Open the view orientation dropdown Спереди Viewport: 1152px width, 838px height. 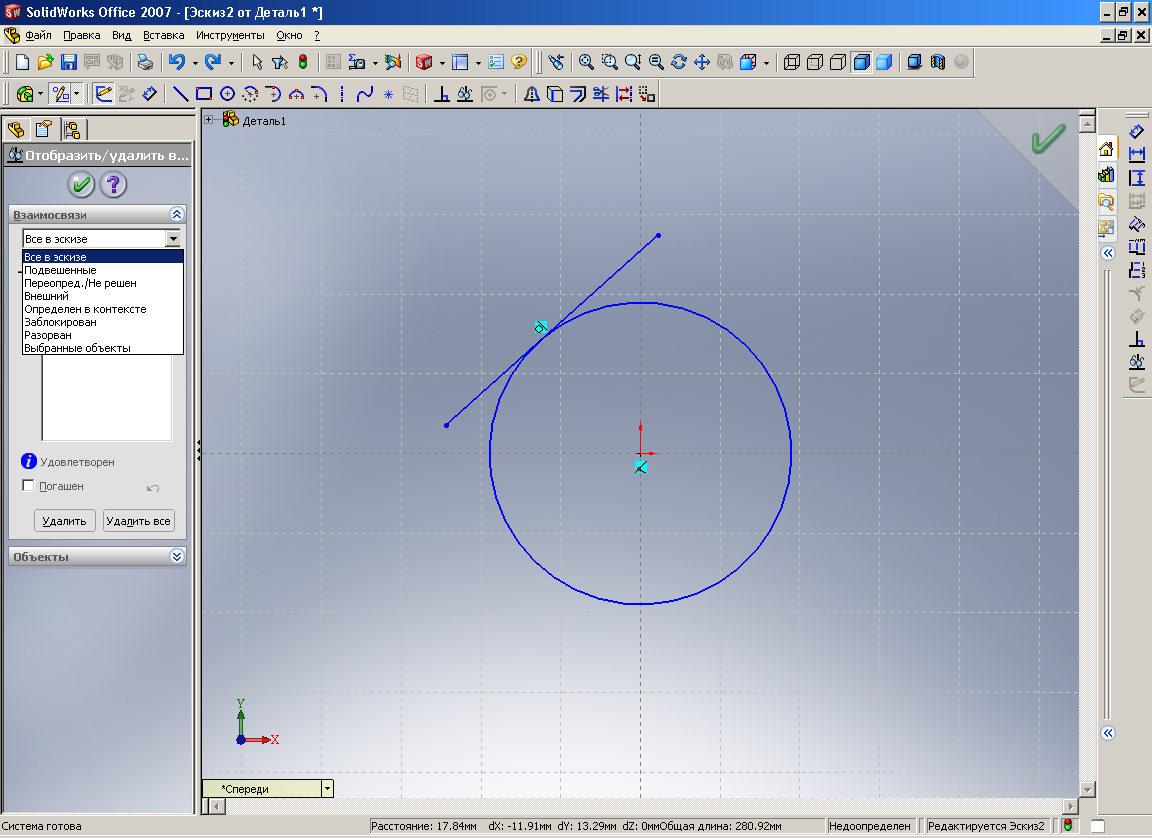(326, 789)
